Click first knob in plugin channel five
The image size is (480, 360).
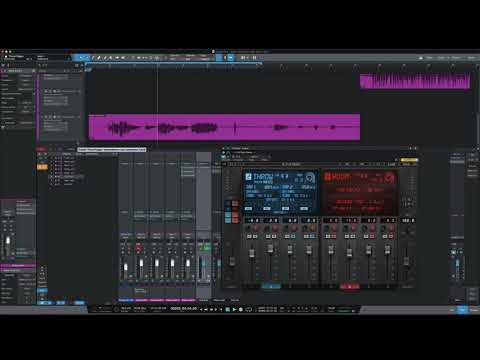pos(327,228)
